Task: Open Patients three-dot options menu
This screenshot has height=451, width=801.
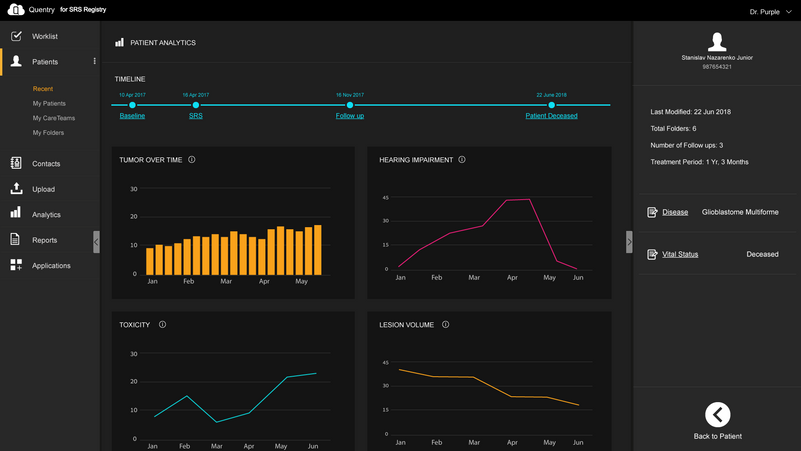Action: point(95,61)
